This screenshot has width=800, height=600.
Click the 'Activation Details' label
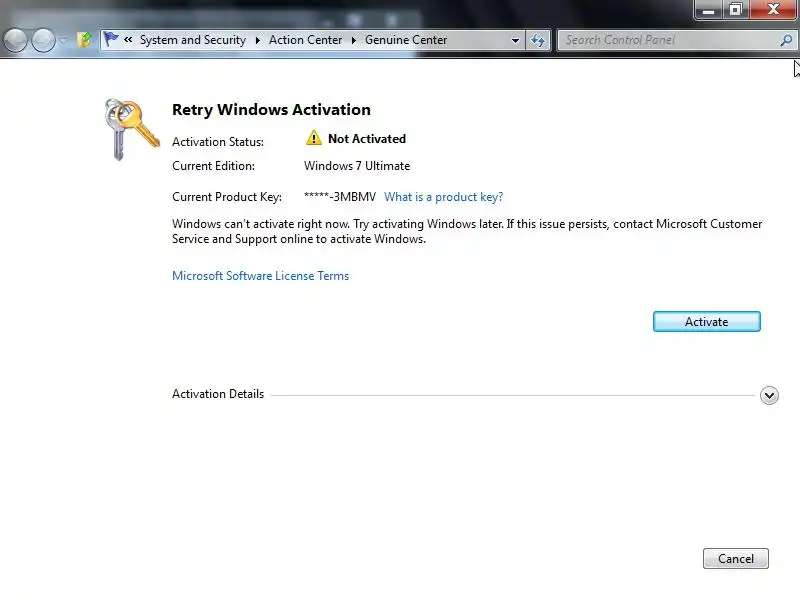point(218,394)
